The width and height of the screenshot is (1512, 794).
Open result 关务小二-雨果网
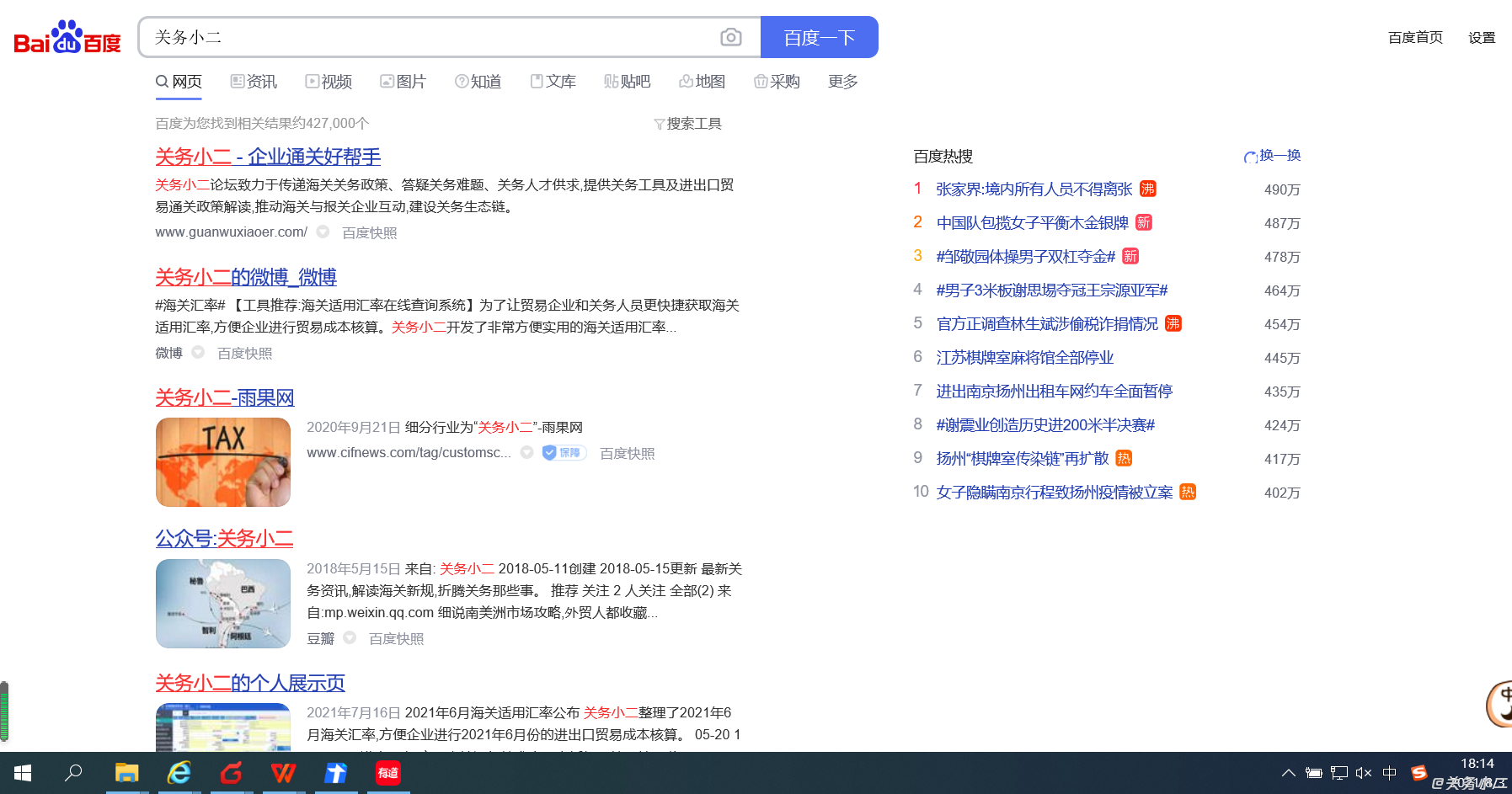click(225, 397)
